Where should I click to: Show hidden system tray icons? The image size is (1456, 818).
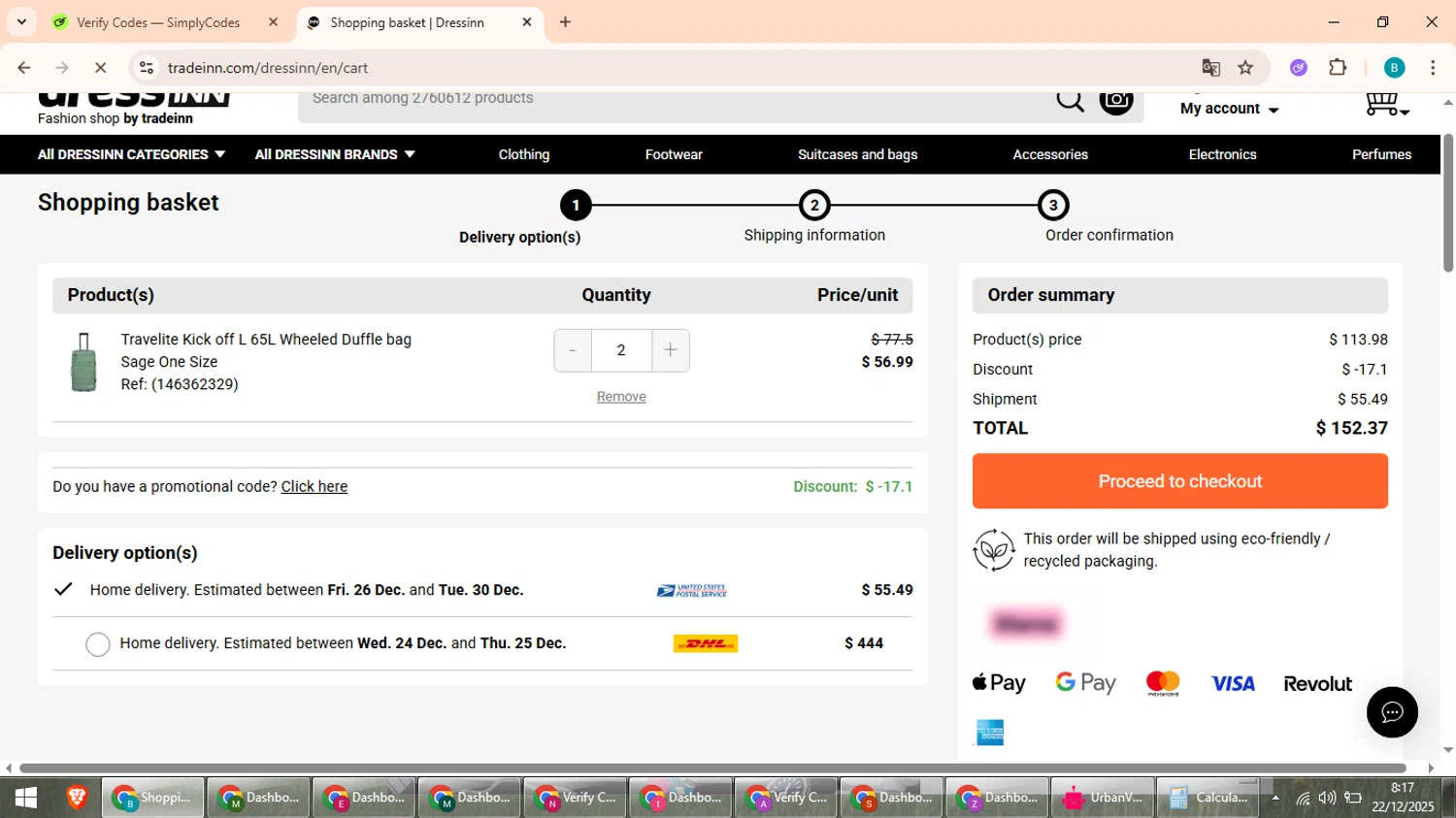1275,798
